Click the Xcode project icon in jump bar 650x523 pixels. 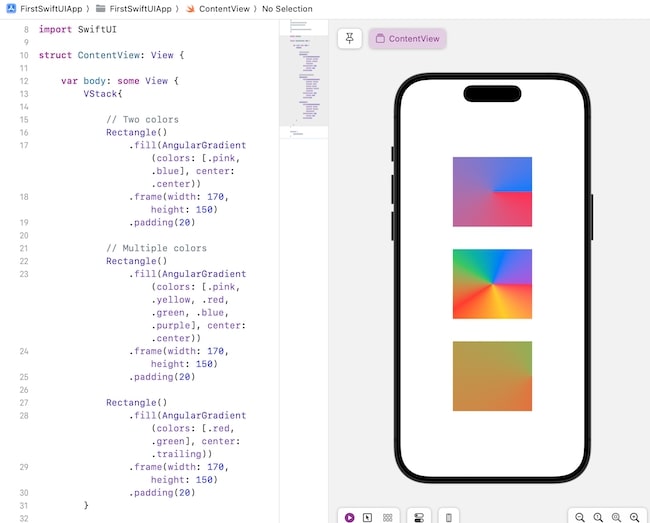coord(11,8)
